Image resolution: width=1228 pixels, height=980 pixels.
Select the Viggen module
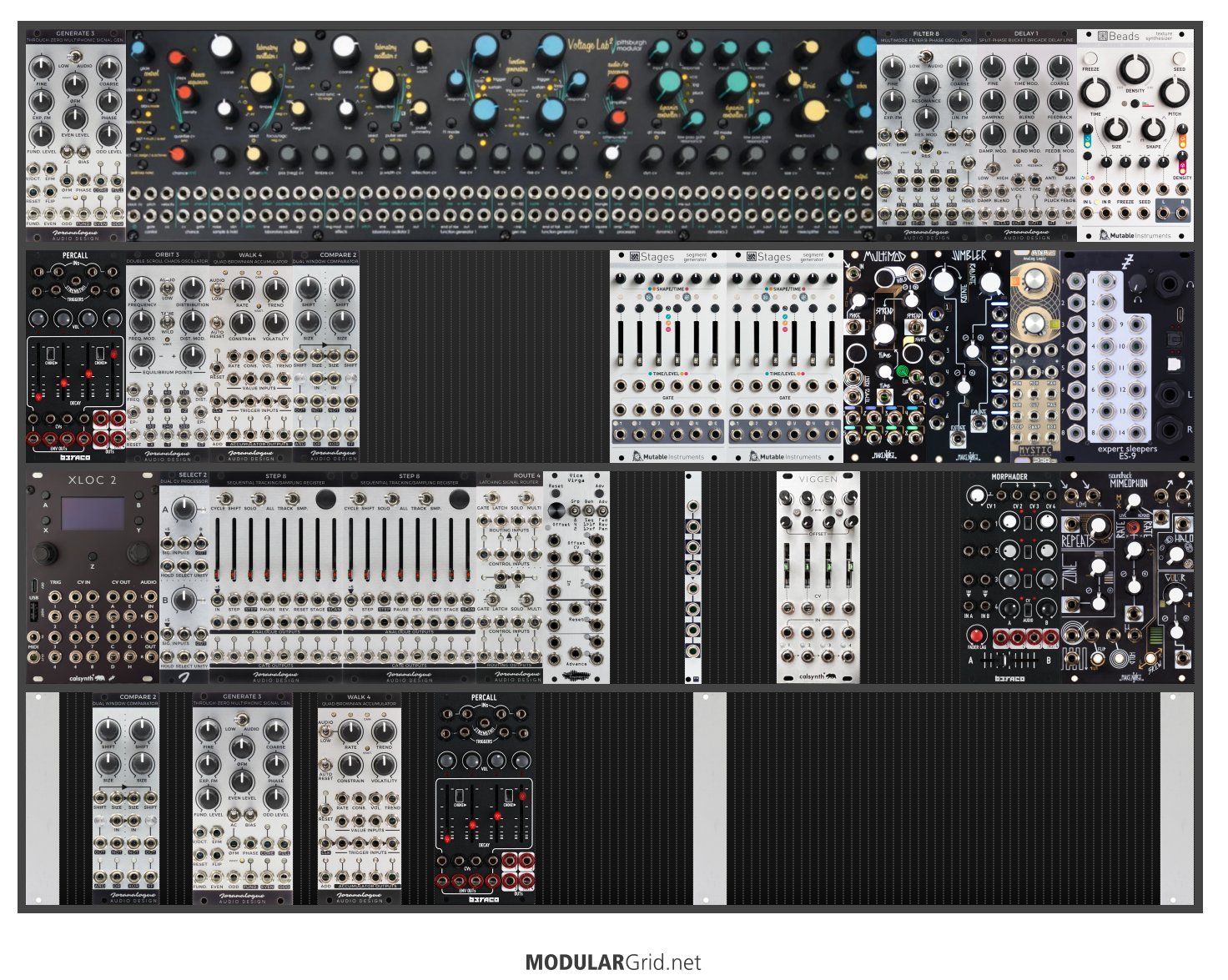(818, 577)
